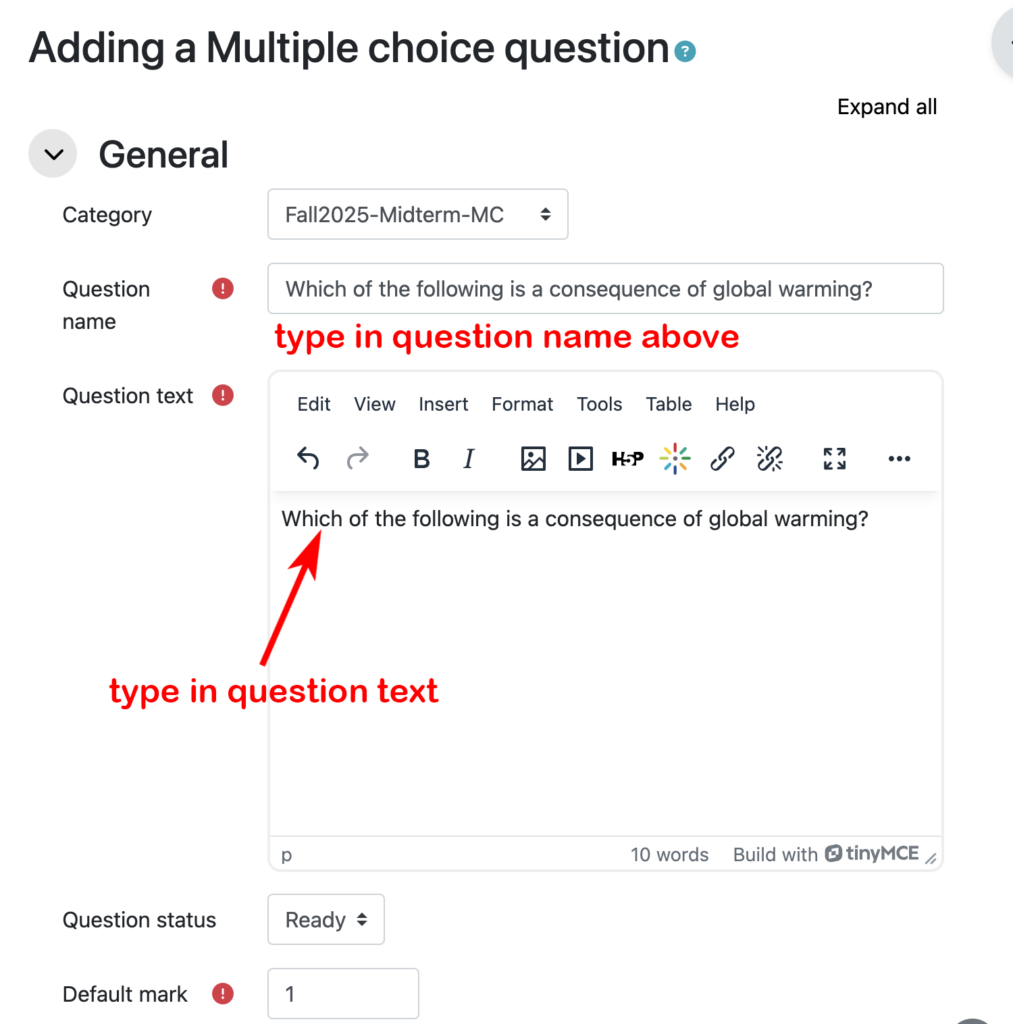Viewport: 1013px width, 1024px height.
Task: Switch editor to fullscreen mode
Action: click(x=834, y=459)
